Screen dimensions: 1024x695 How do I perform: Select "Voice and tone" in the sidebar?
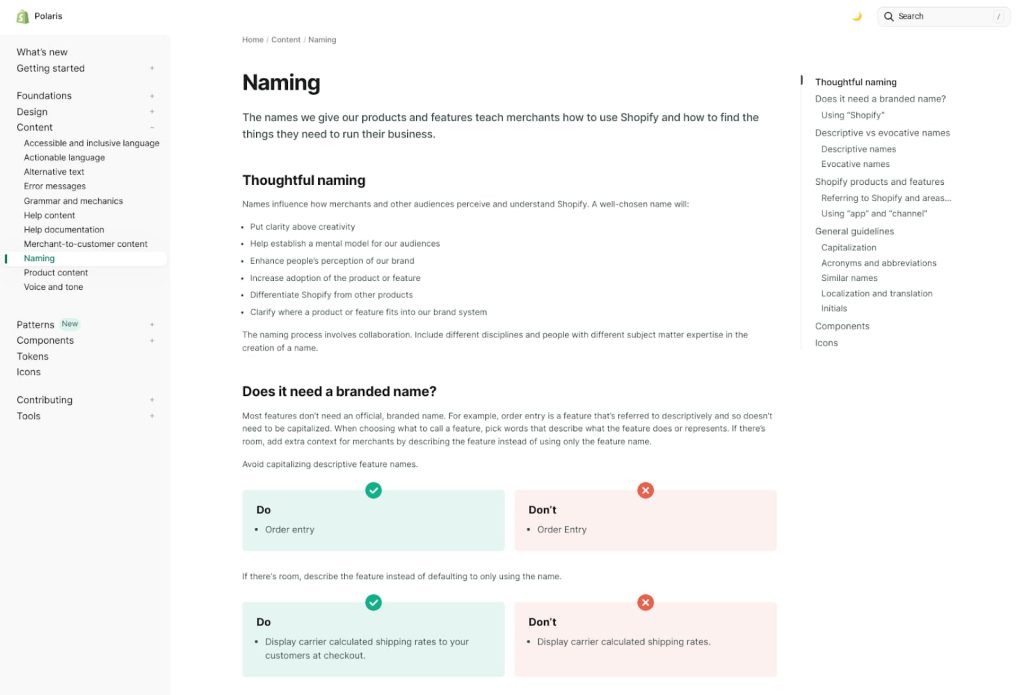[53, 286]
